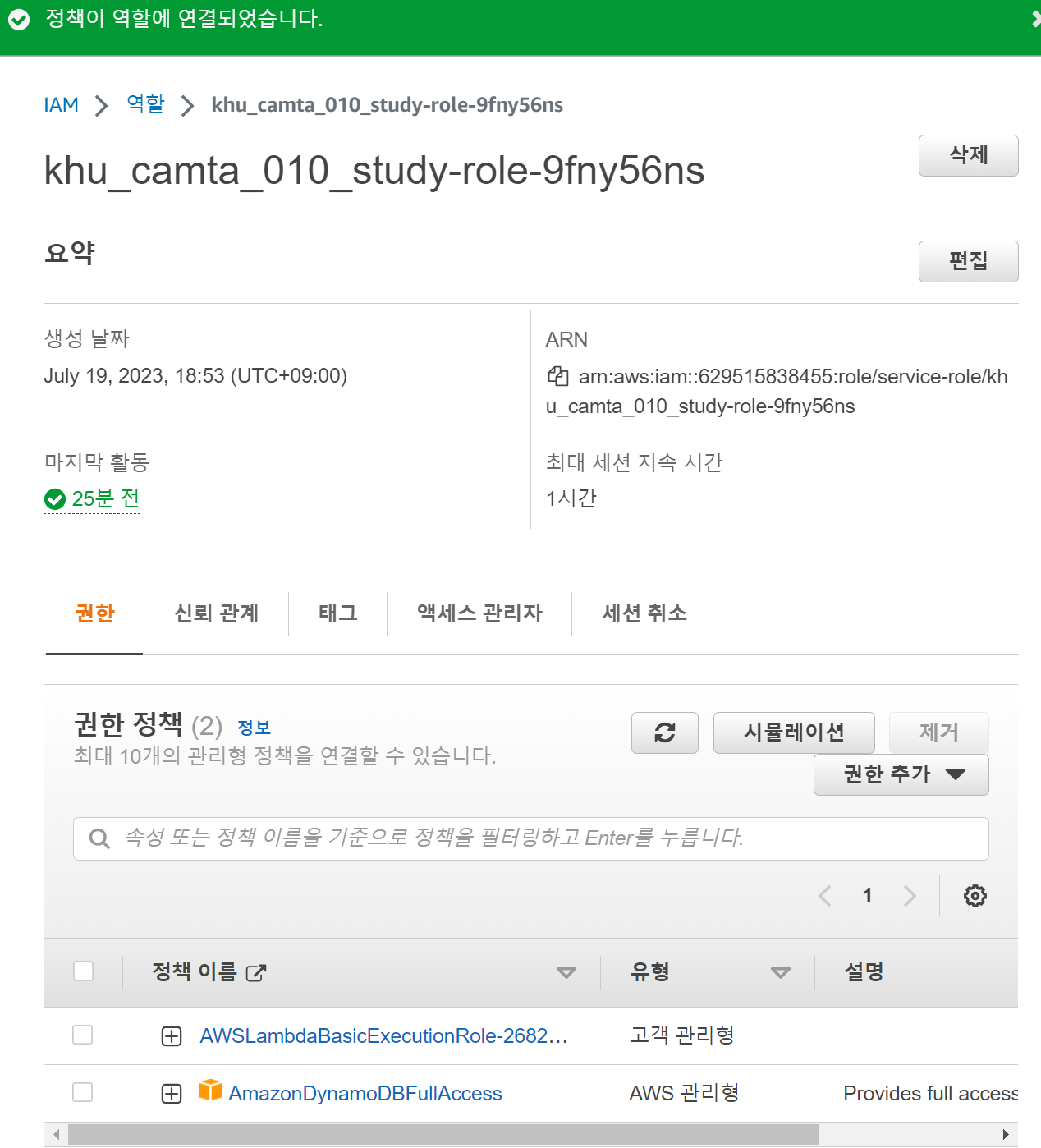The width and height of the screenshot is (1041, 1148).
Task: Click the AWS 관리형 type cell
Action: click(x=684, y=1093)
